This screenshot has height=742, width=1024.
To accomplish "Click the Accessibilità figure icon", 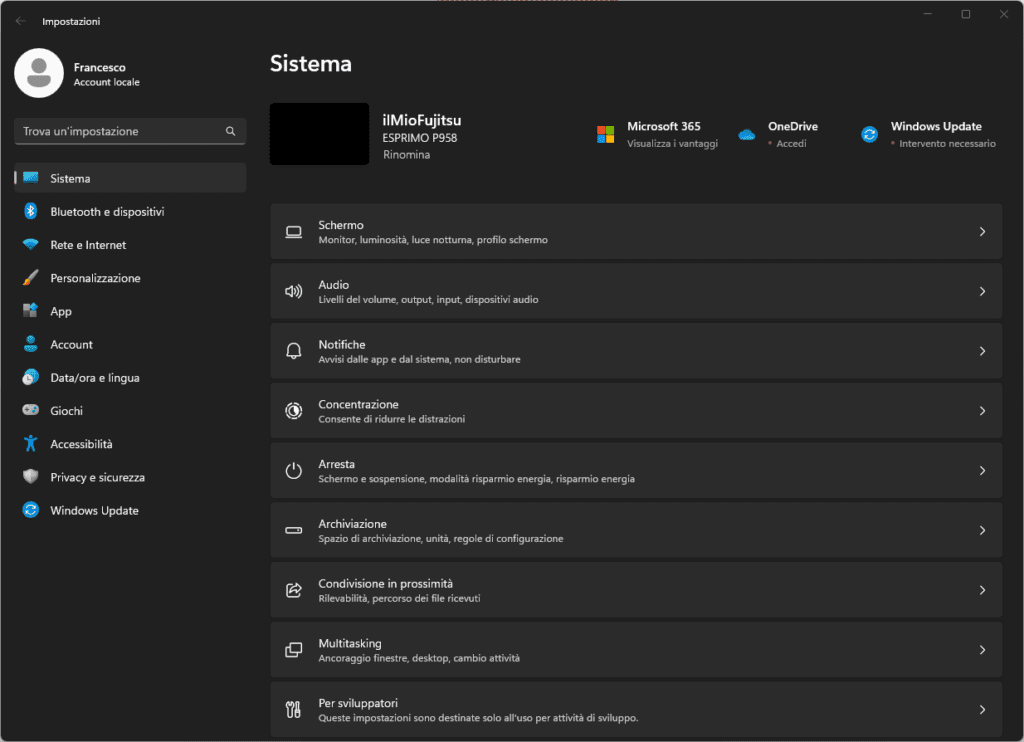I will click(31, 444).
